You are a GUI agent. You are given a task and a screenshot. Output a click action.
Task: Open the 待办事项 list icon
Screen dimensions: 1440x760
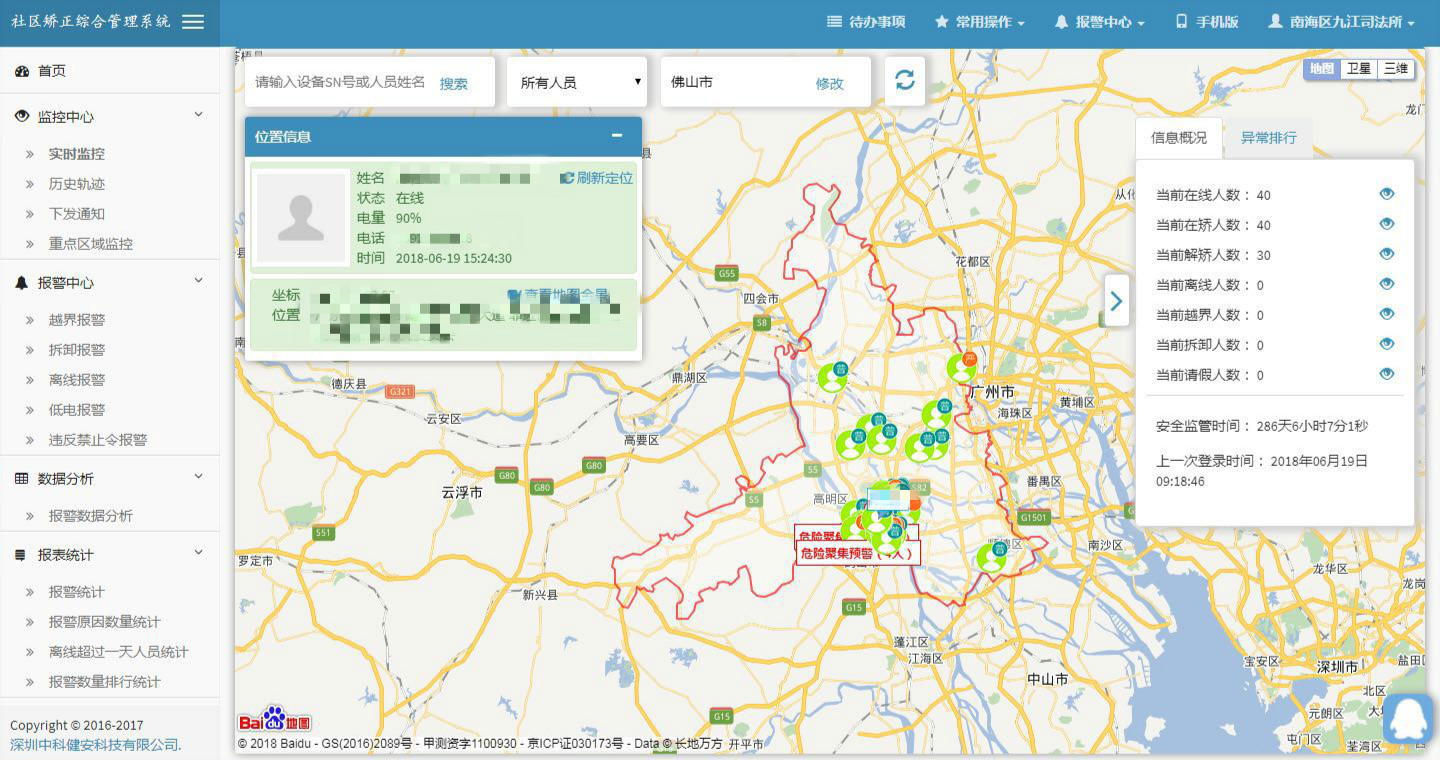(834, 22)
